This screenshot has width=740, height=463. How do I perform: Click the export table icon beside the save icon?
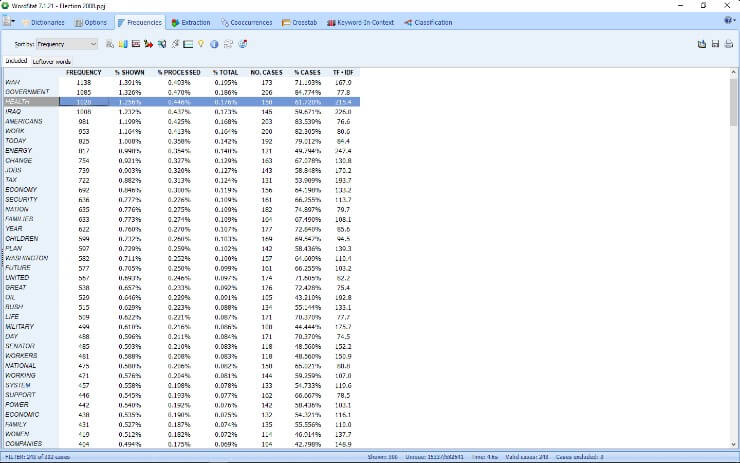click(701, 44)
